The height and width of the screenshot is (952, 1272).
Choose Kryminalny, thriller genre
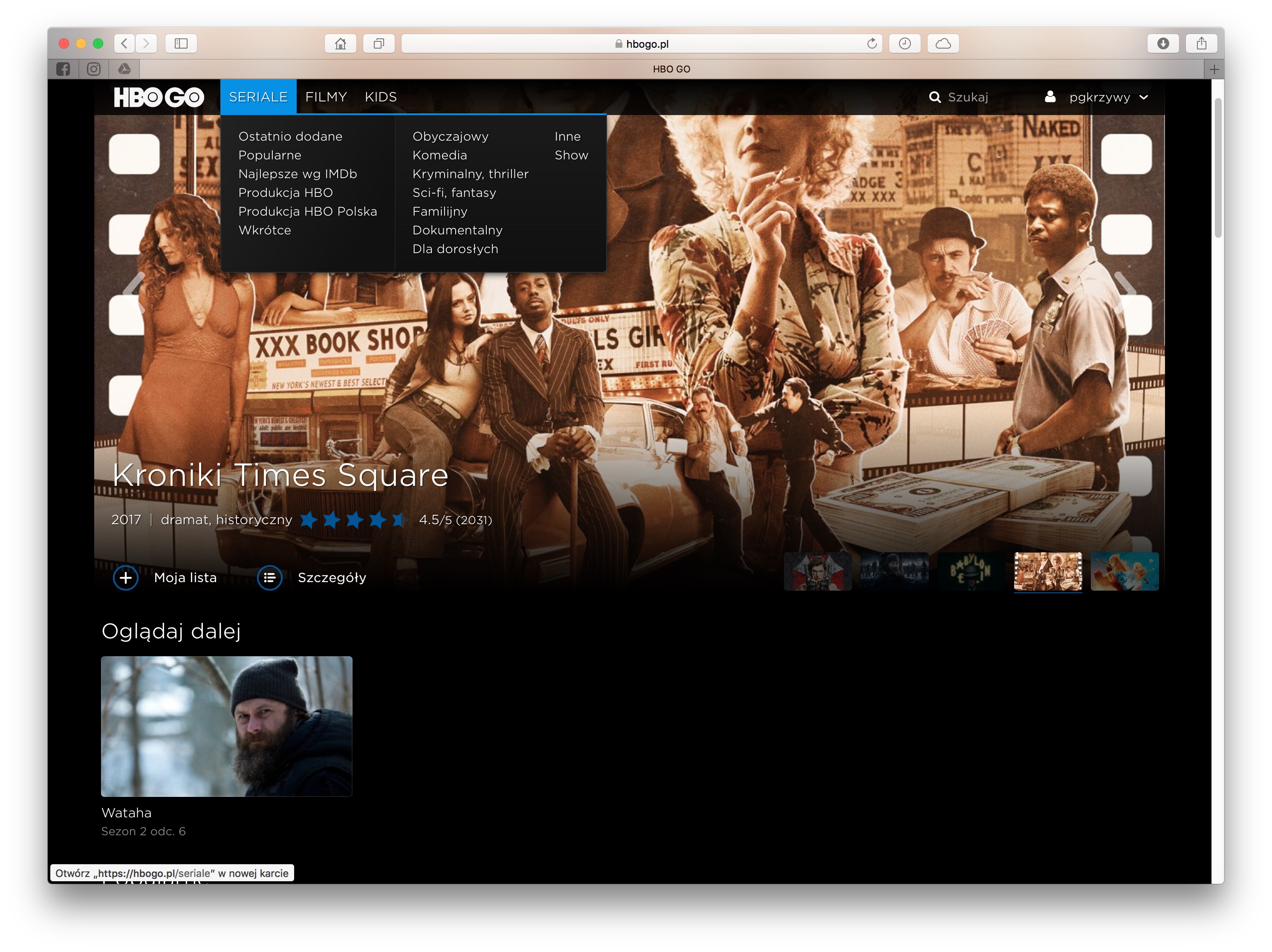click(470, 173)
